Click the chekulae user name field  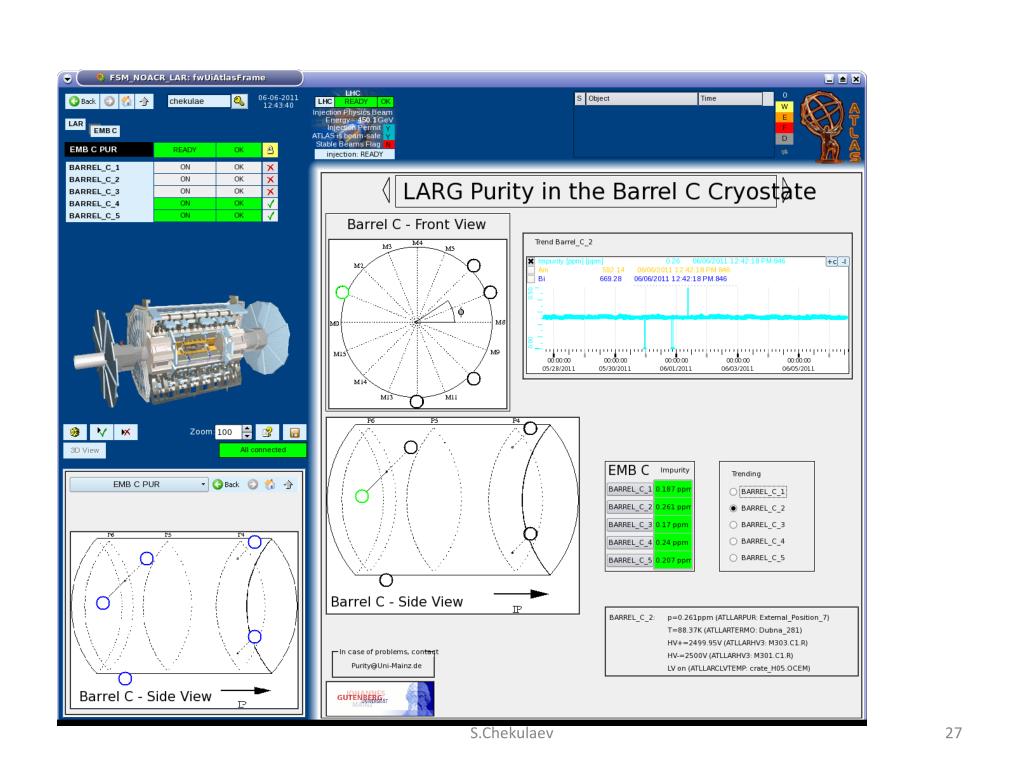(199, 101)
